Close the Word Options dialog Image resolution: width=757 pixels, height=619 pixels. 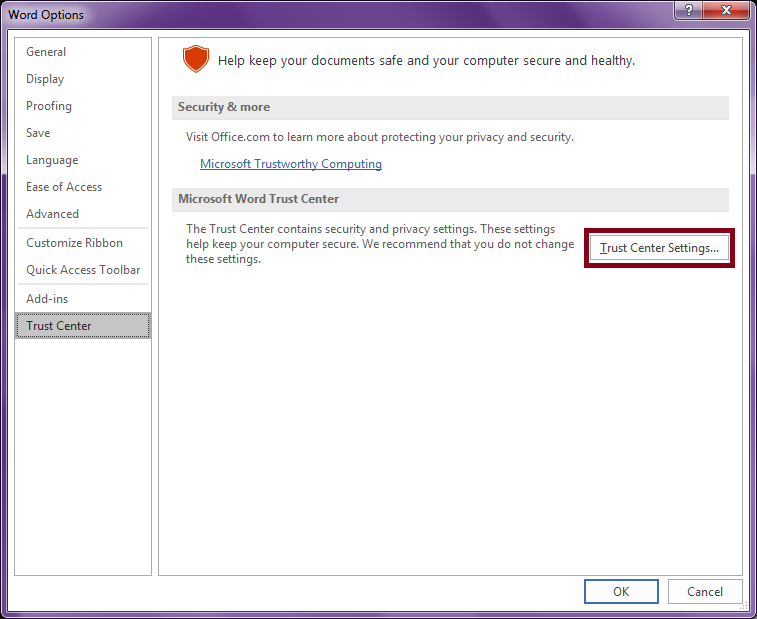(726, 10)
